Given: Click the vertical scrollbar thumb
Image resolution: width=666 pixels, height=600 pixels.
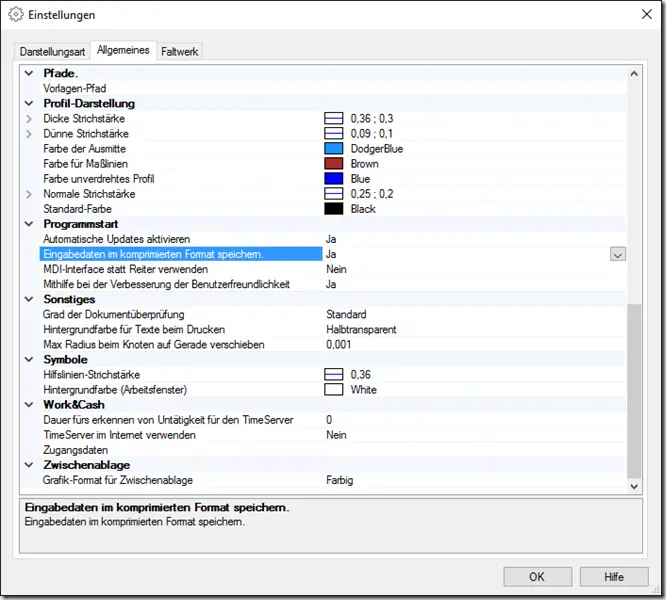Looking at the screenshot, I should tap(634, 391).
